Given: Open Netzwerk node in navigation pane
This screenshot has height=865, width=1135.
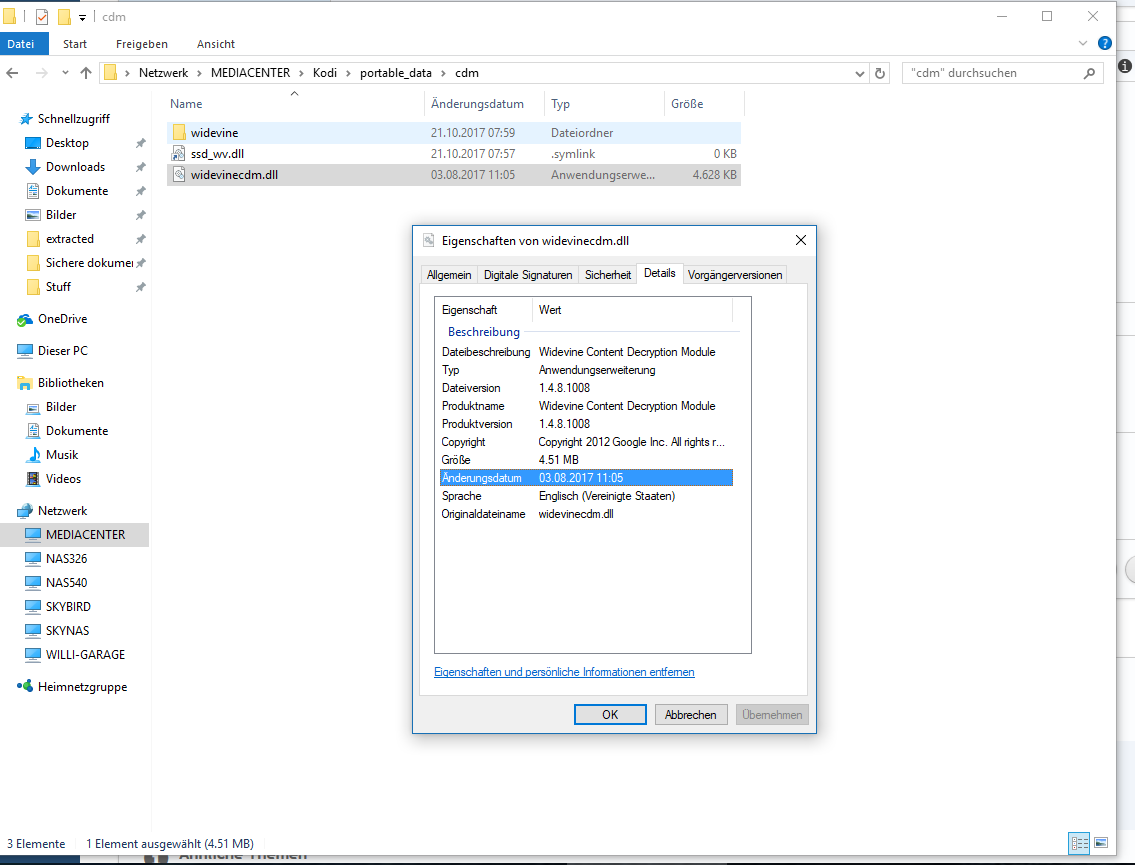Looking at the screenshot, I should 62,511.
